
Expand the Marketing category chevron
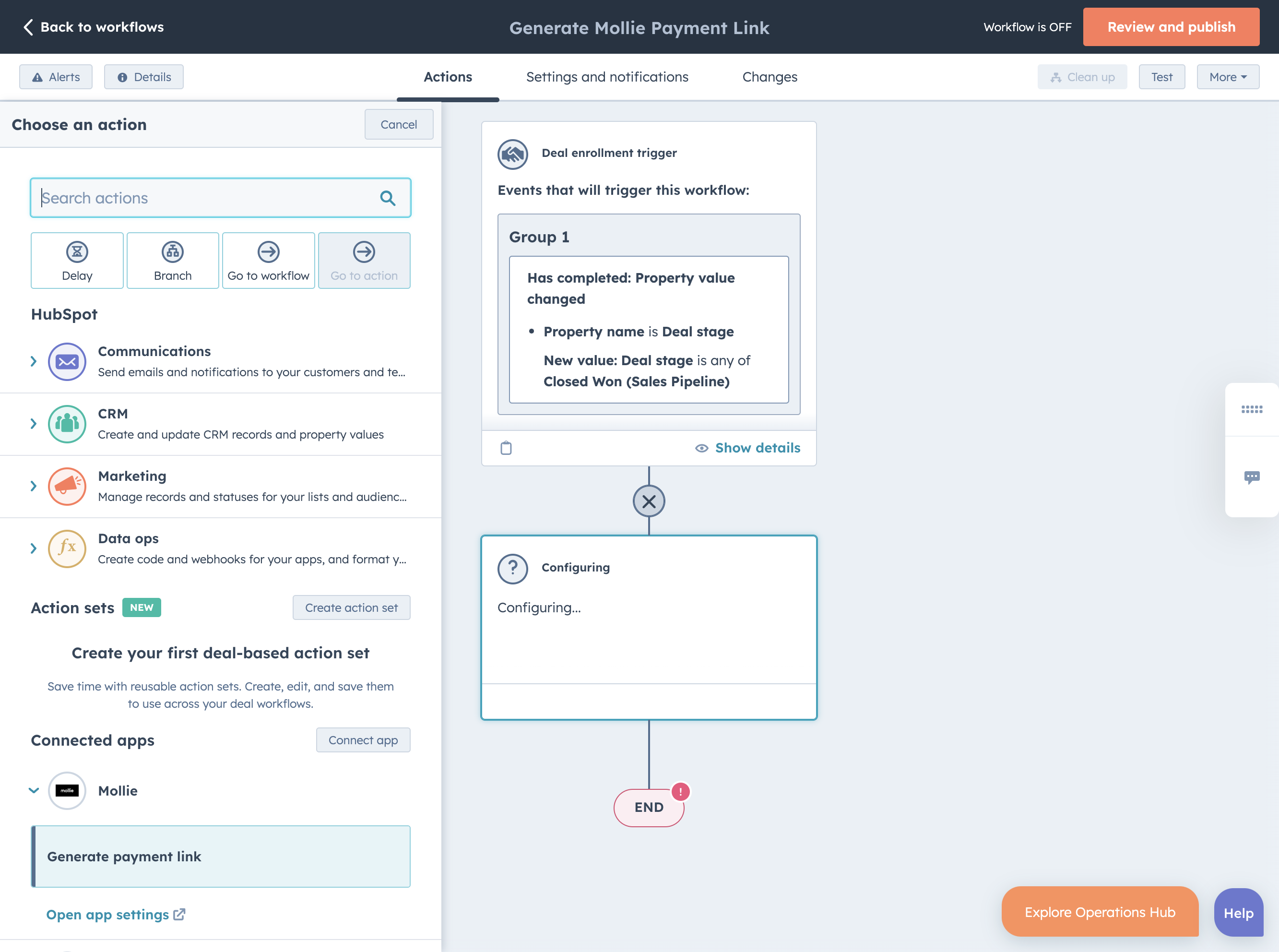point(34,487)
